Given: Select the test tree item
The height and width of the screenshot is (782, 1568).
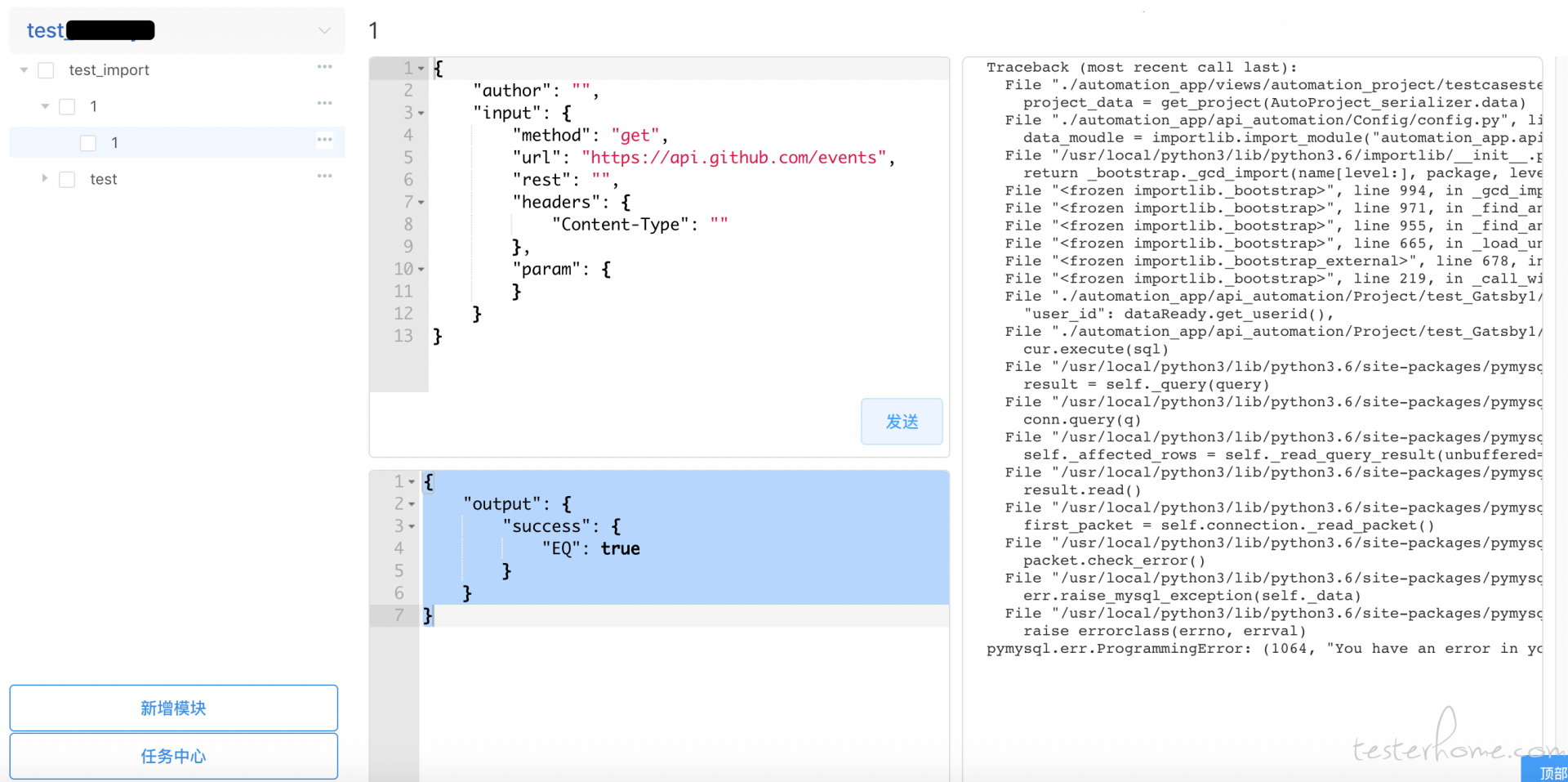Looking at the screenshot, I should click(104, 180).
